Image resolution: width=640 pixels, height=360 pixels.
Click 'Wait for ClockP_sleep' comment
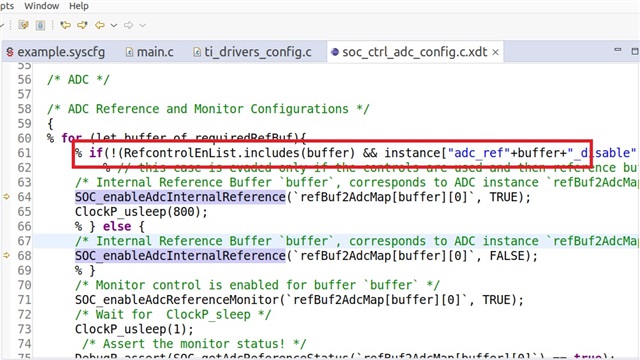point(173,315)
